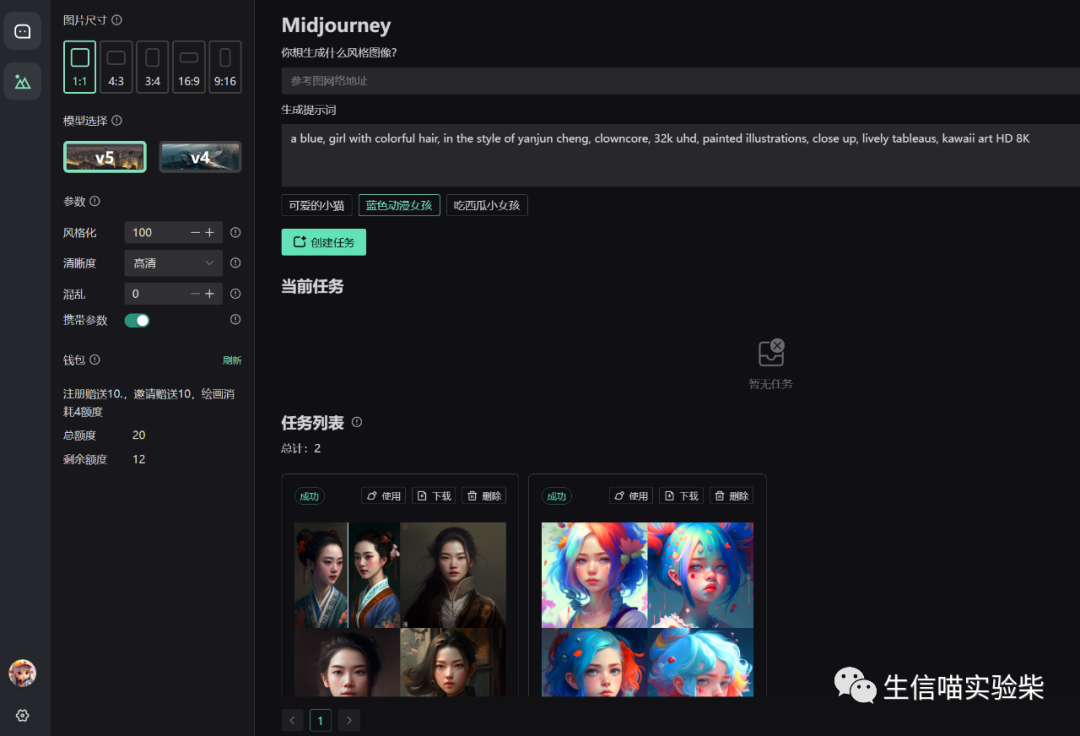The width and height of the screenshot is (1080, 736).
Task: Click the 刷新 link in wallet section
Action: (231, 361)
